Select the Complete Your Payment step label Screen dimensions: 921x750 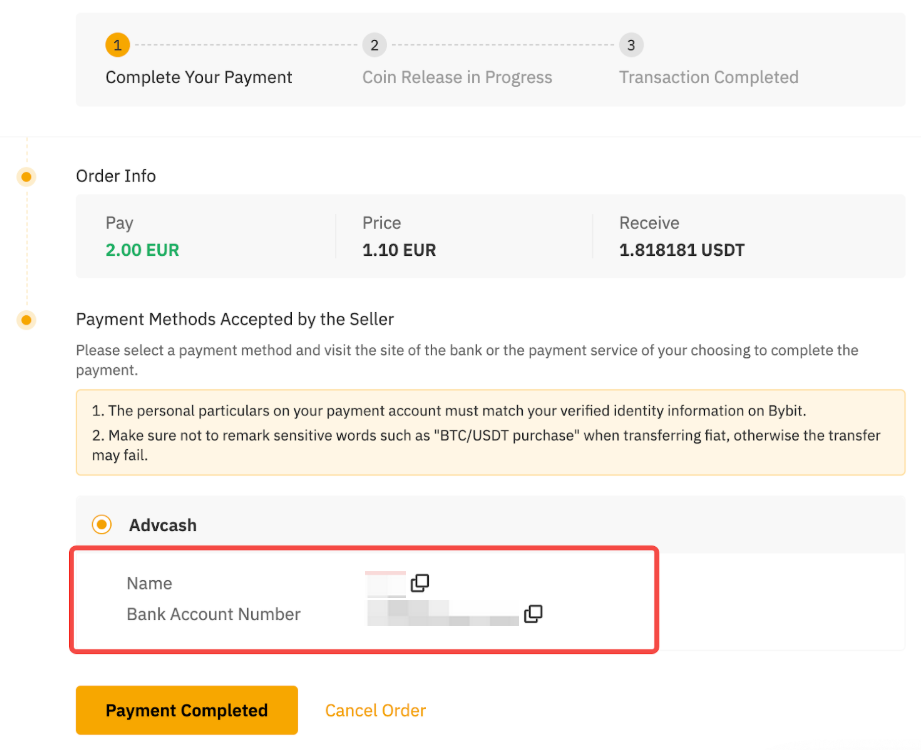pyautogui.click(x=199, y=77)
